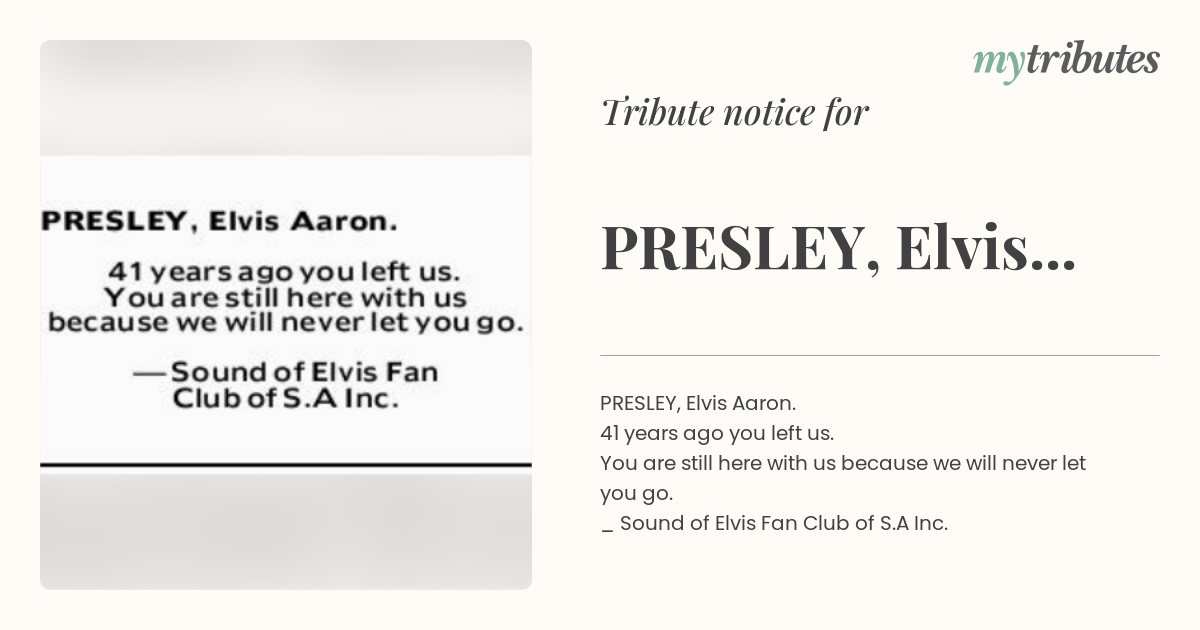Click "41 years ago you left us." in clipping
Viewport: 1200px width, 630px height.
284,271
